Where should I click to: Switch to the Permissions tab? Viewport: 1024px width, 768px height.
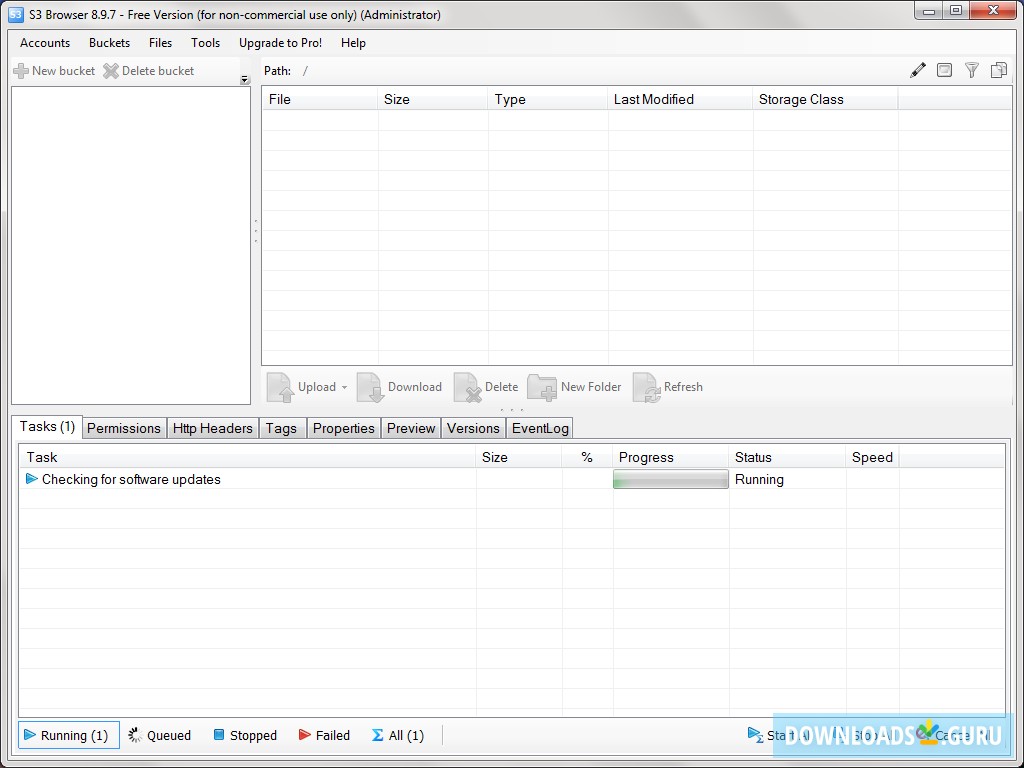pos(123,428)
